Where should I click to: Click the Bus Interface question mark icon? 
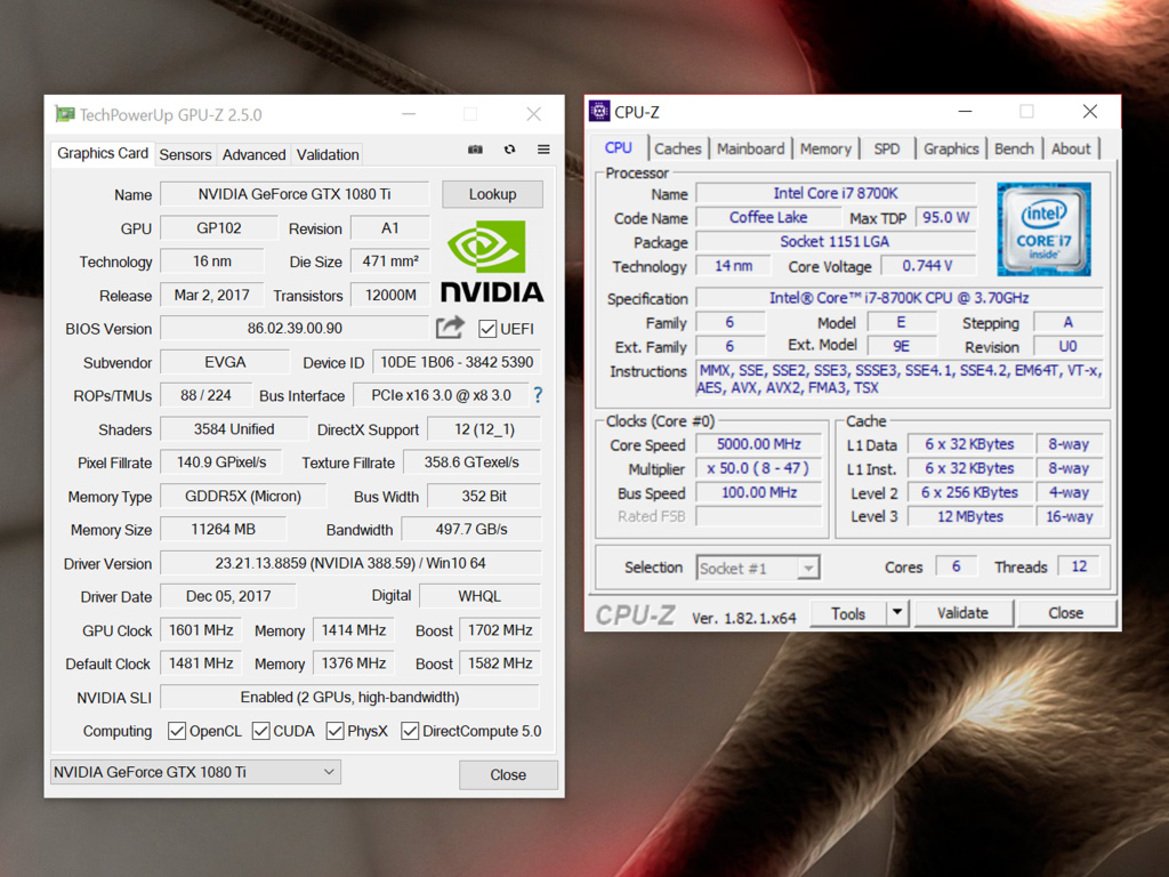tap(538, 395)
